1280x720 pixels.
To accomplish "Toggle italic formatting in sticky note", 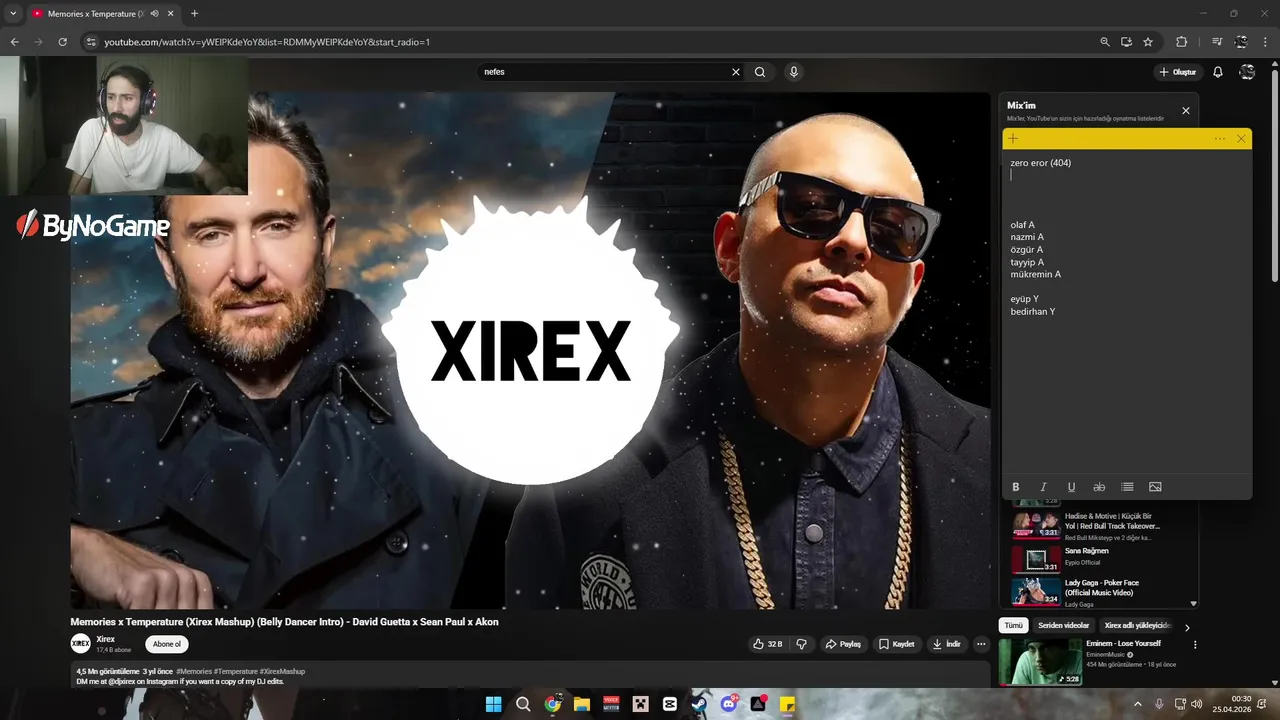I will tap(1044, 487).
